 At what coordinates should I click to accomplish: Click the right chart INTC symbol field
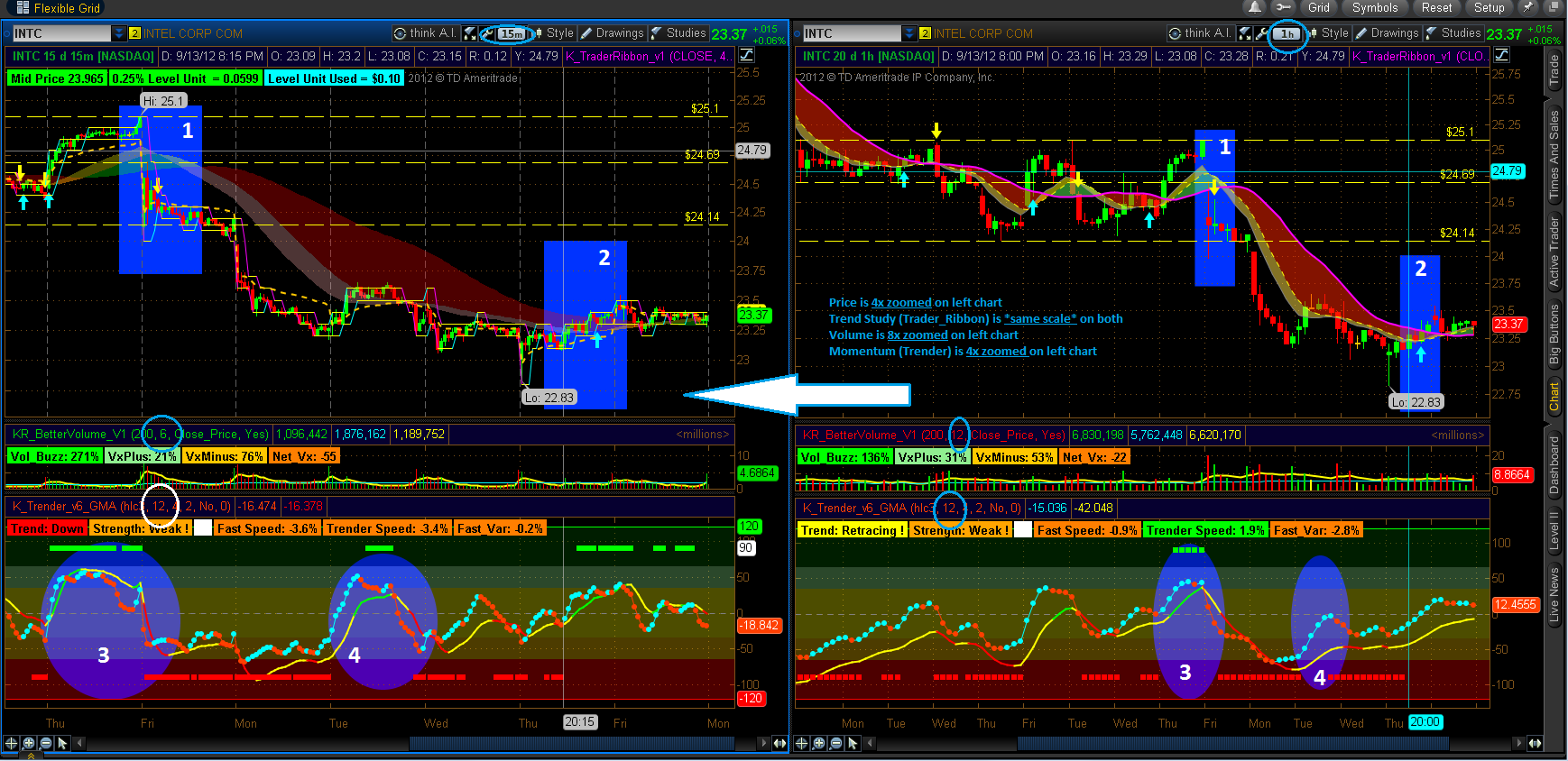[x=853, y=33]
